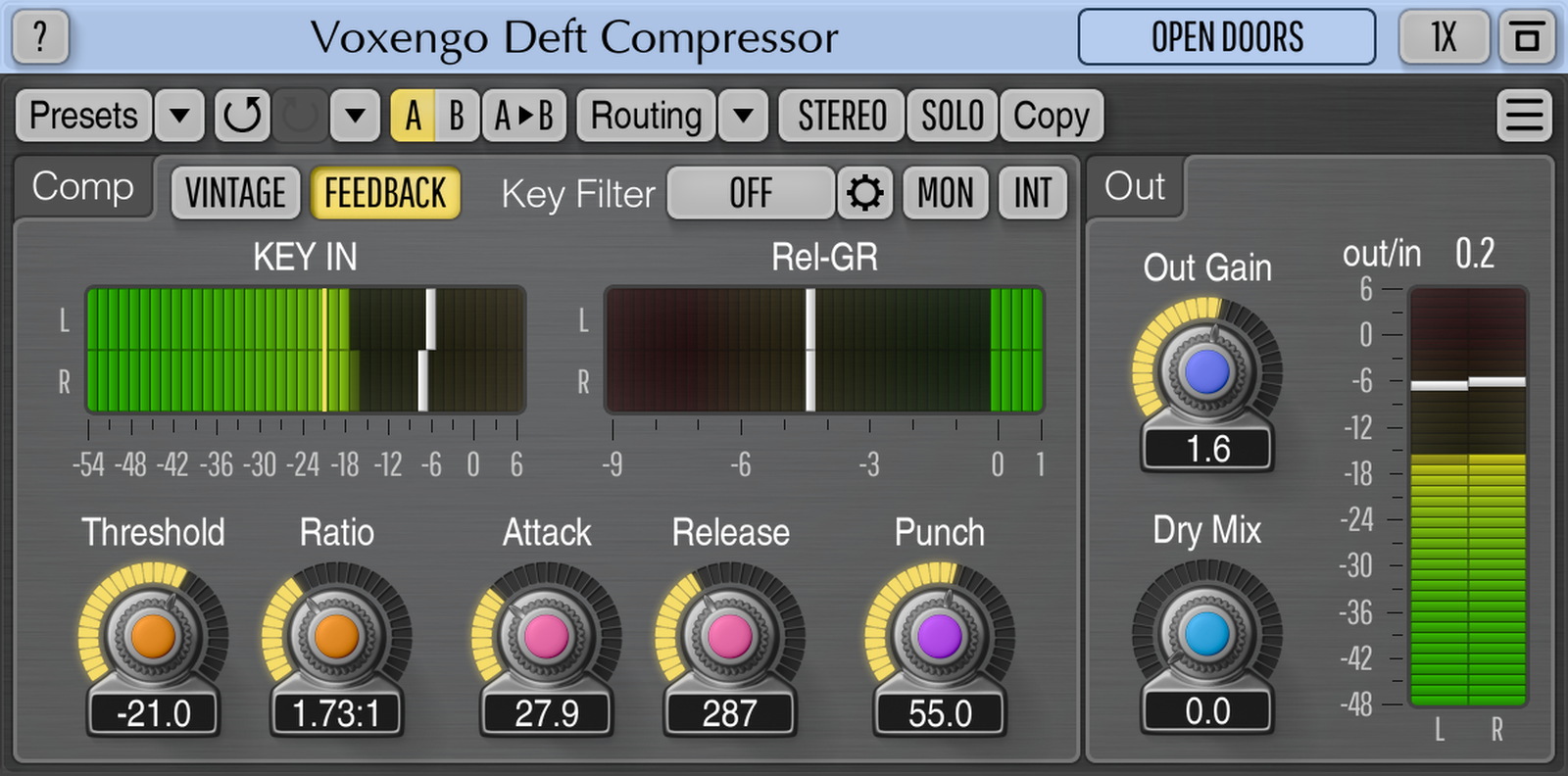Viewport: 1568px width, 776px height.
Task: Enable the MON key monitor
Action: 945,193
